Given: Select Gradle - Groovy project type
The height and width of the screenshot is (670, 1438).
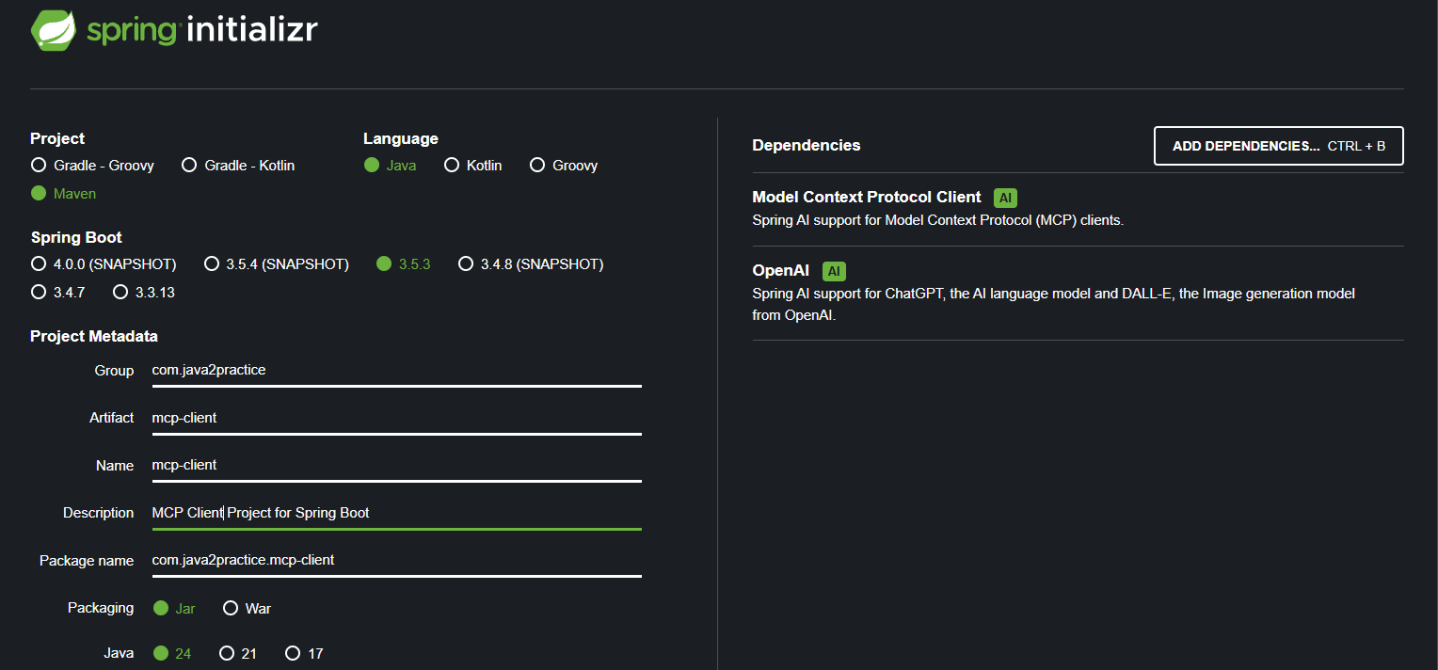Looking at the screenshot, I should point(39,165).
